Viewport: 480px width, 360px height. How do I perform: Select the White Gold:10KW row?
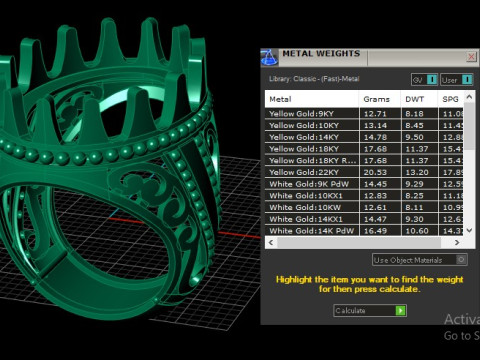(364, 207)
